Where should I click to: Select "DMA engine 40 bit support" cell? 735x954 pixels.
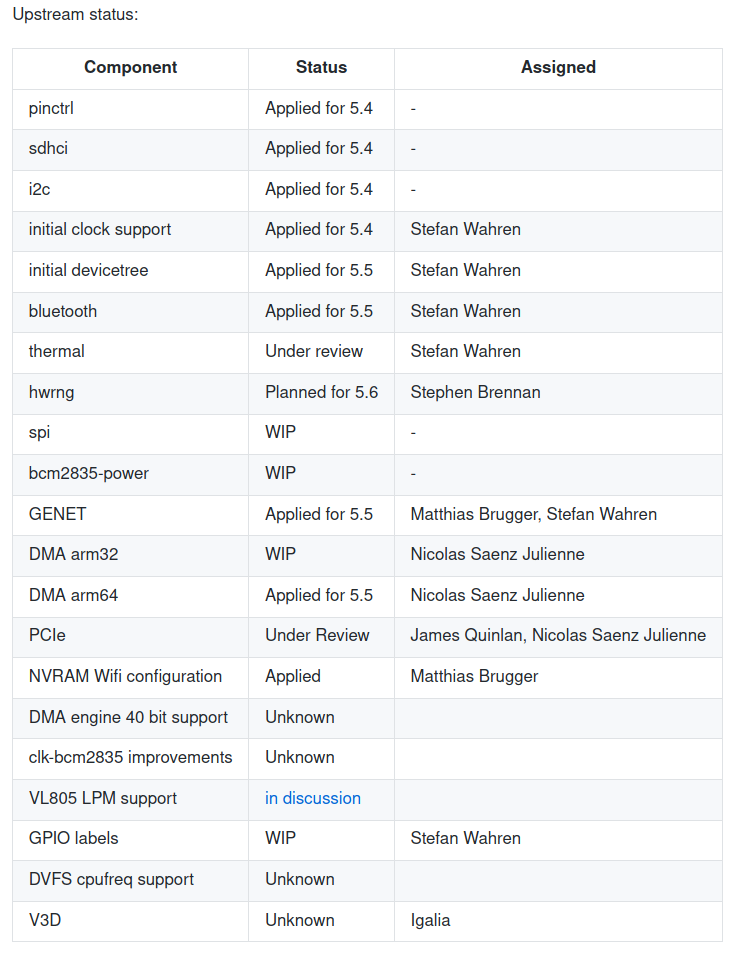[128, 717]
